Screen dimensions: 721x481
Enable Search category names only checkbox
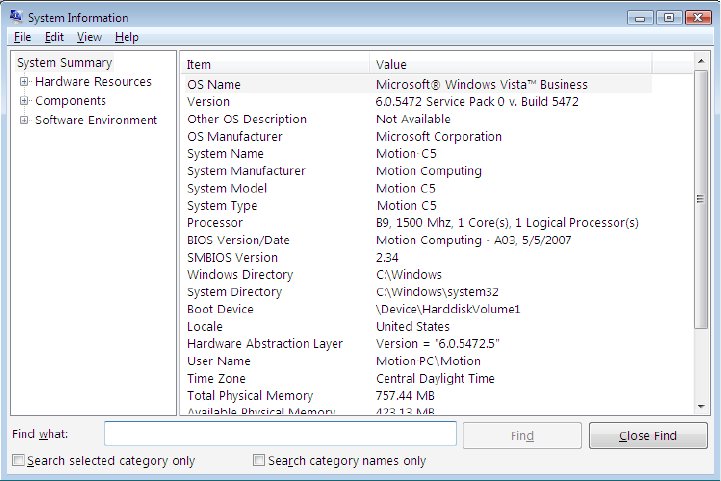point(259,461)
